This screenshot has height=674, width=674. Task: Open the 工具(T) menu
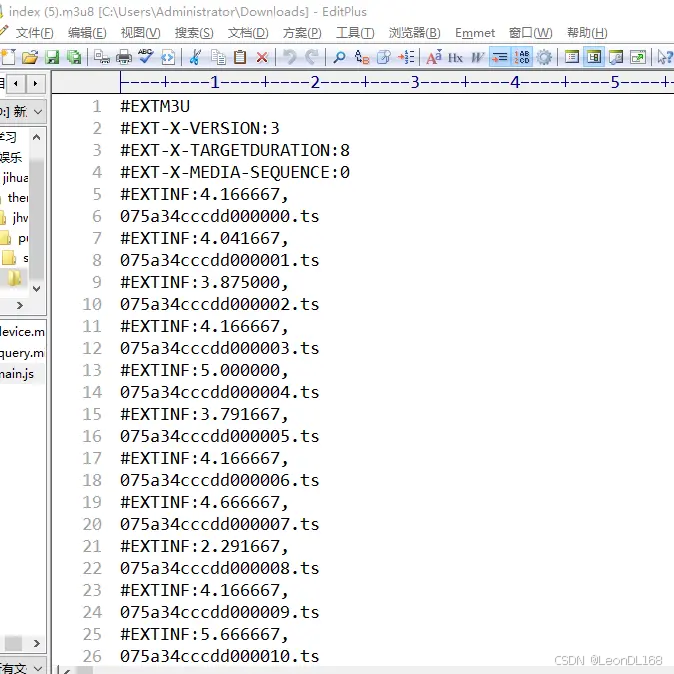(x=355, y=33)
